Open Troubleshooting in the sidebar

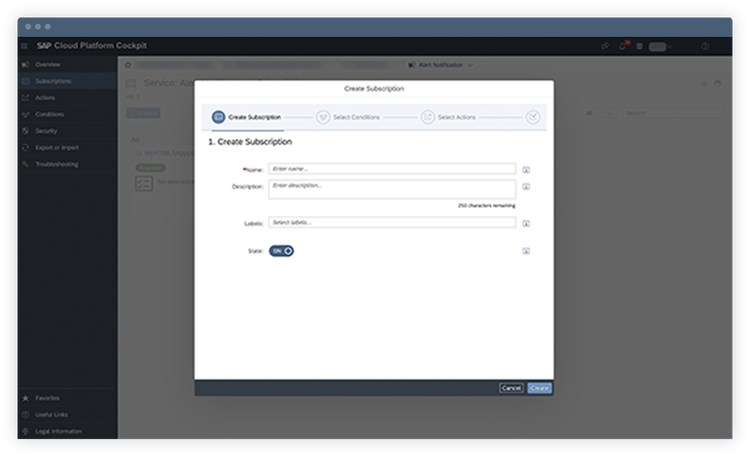[67, 164]
